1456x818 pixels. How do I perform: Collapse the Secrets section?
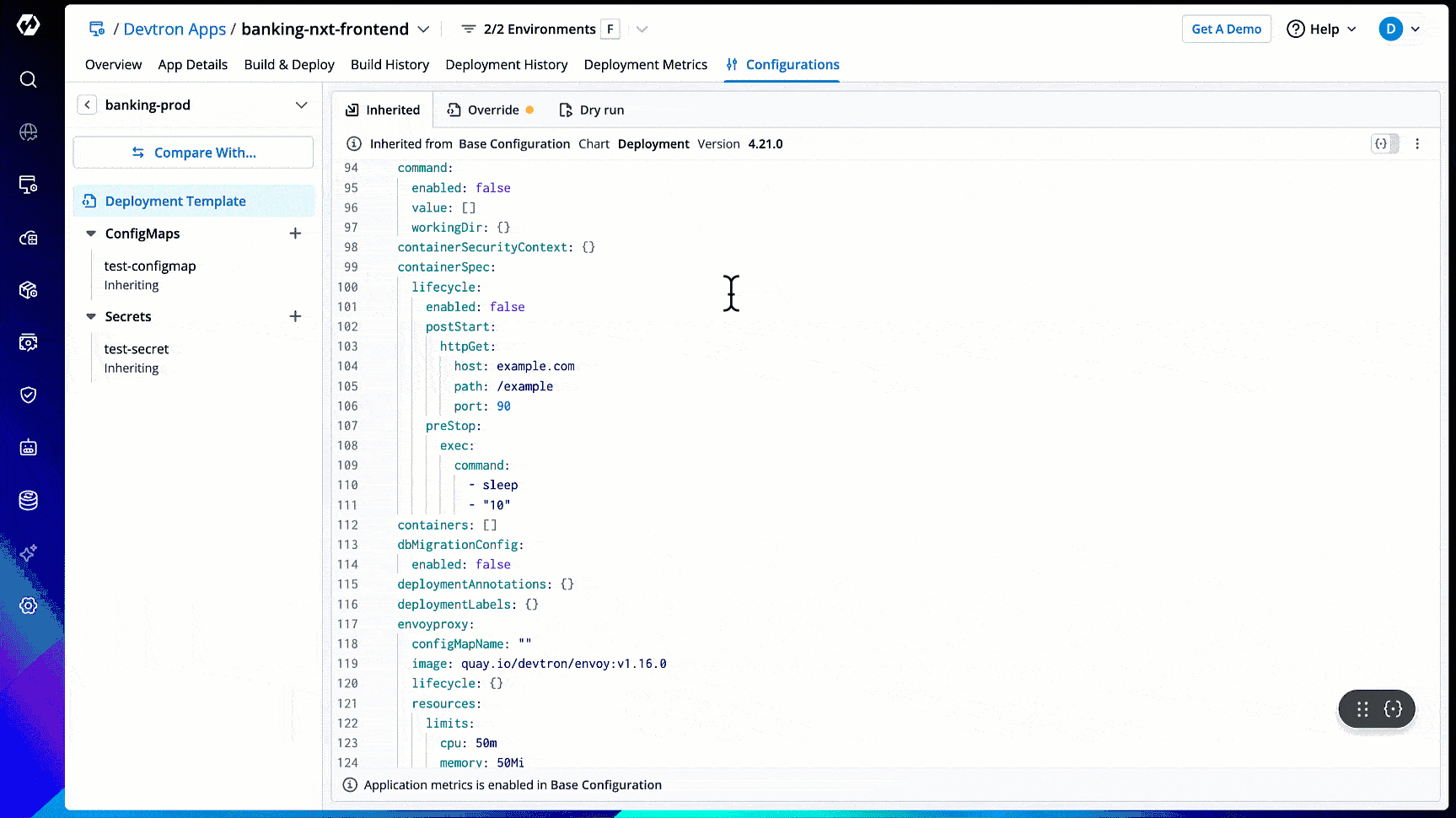click(x=91, y=316)
